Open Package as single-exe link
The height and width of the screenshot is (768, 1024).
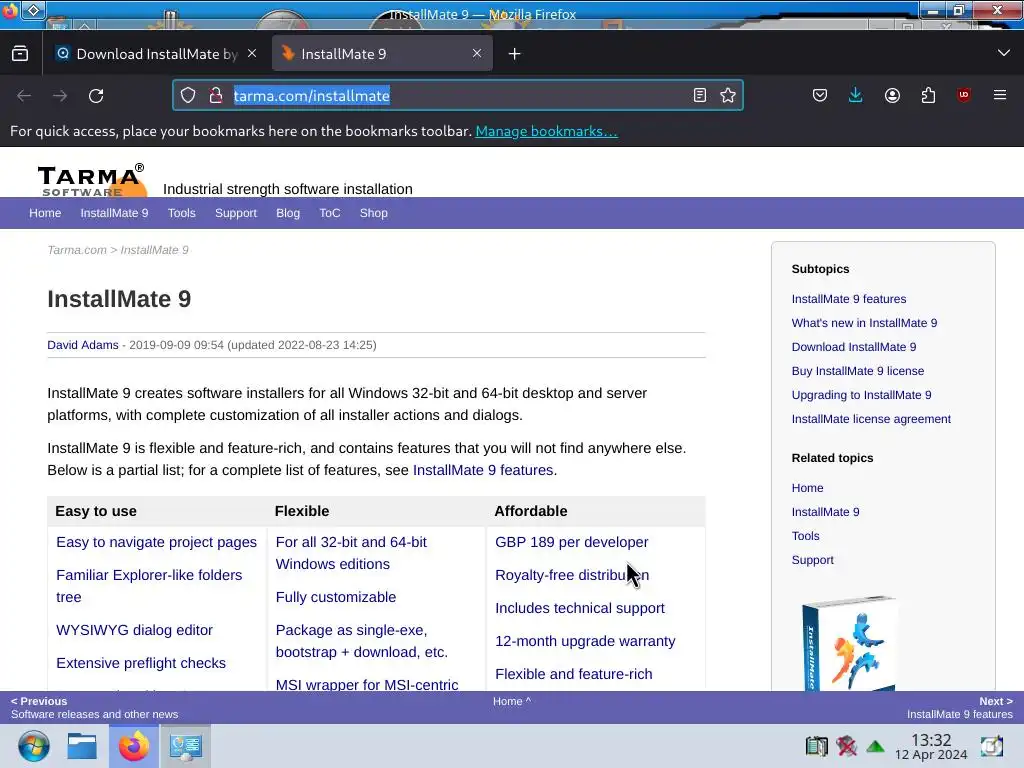tap(362, 641)
